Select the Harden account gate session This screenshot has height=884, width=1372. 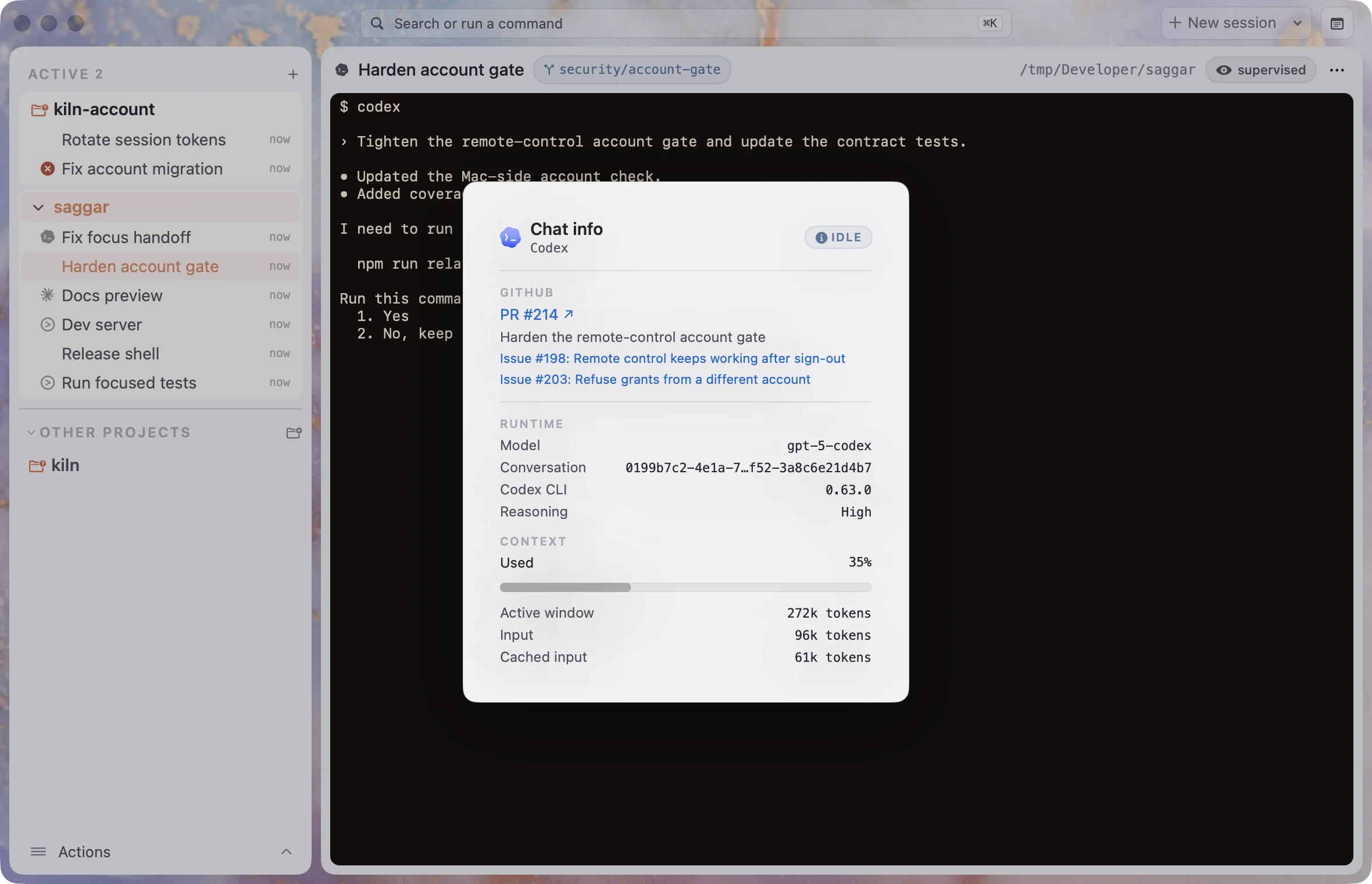coord(160,266)
